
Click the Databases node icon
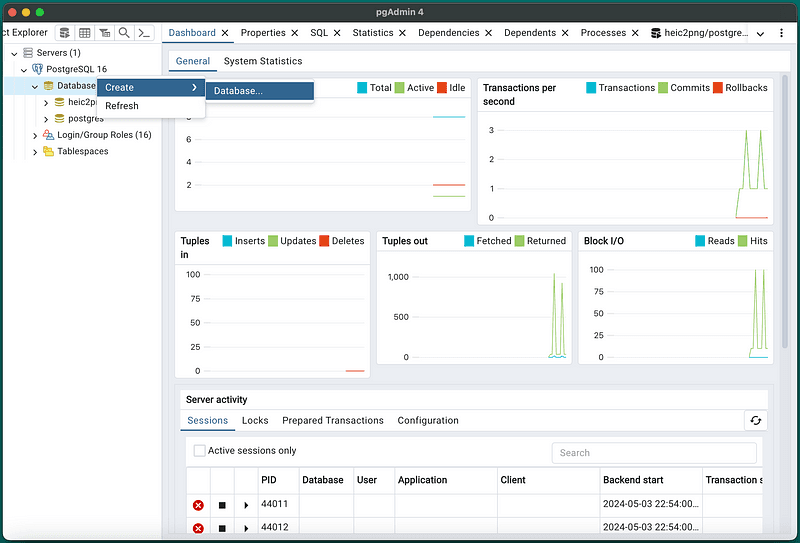48,86
